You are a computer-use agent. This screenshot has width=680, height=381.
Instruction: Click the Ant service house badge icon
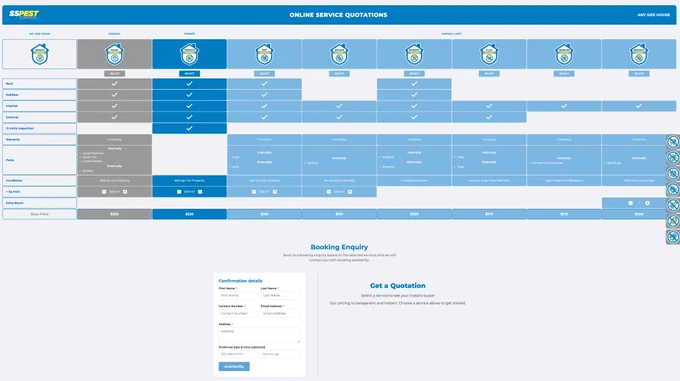pos(265,54)
